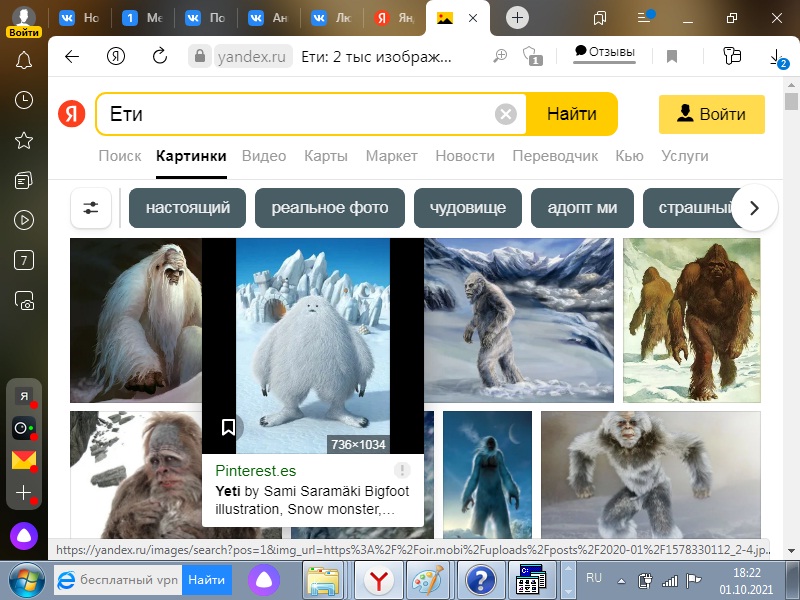The height and width of the screenshot is (600, 800).
Task: Open the Карты section
Action: point(326,156)
